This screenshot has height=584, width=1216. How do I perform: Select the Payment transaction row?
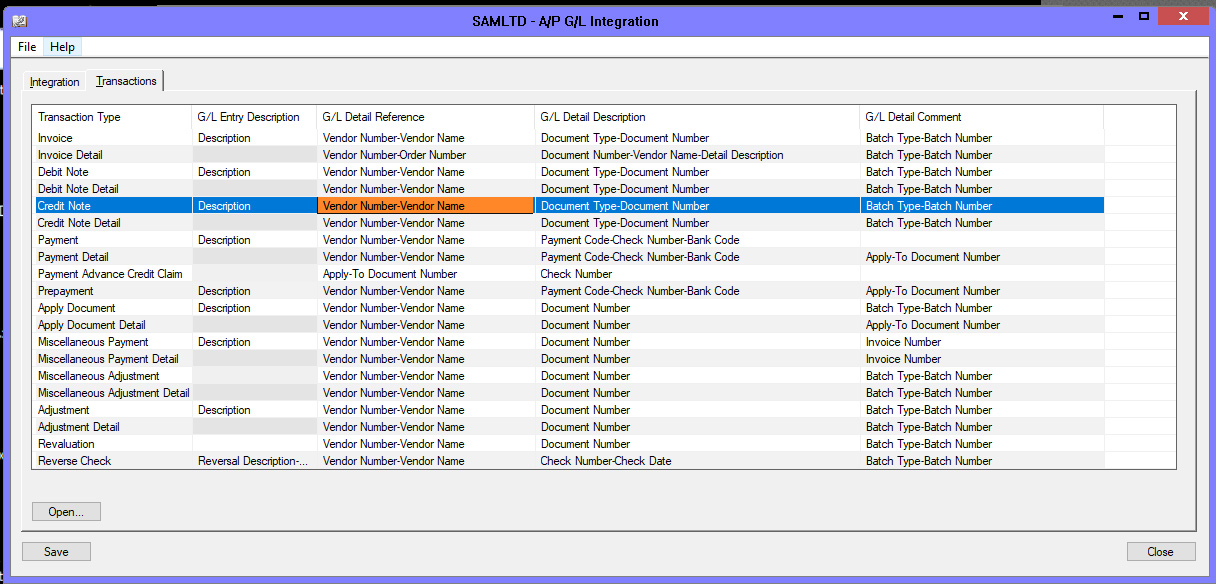click(568, 240)
